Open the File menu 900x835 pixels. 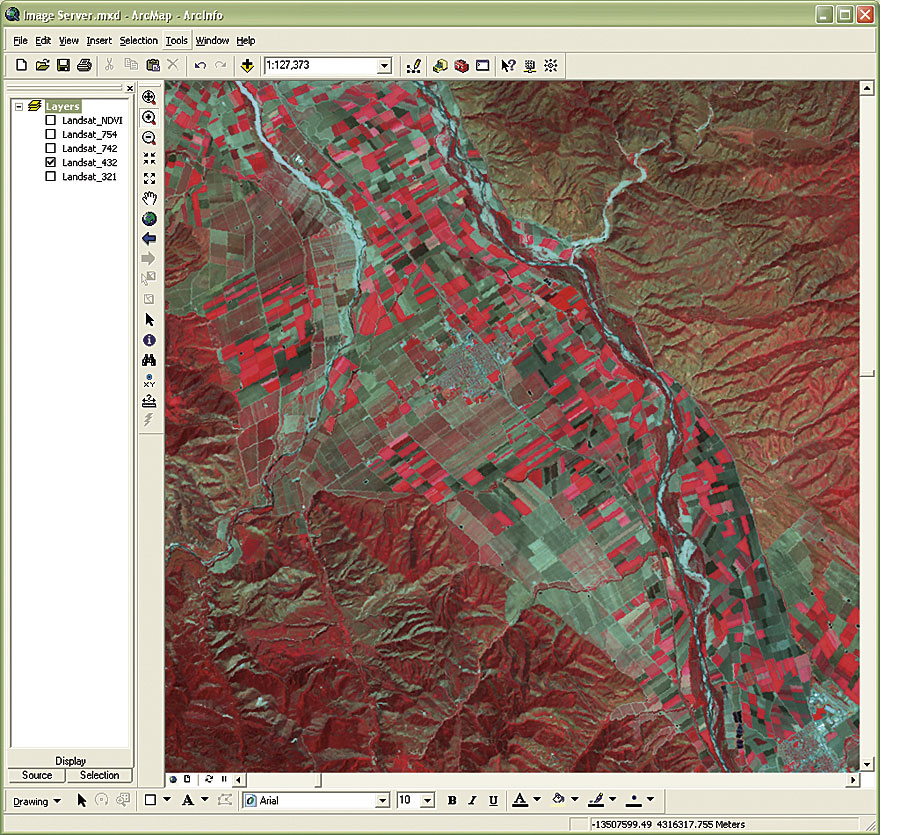(x=20, y=41)
